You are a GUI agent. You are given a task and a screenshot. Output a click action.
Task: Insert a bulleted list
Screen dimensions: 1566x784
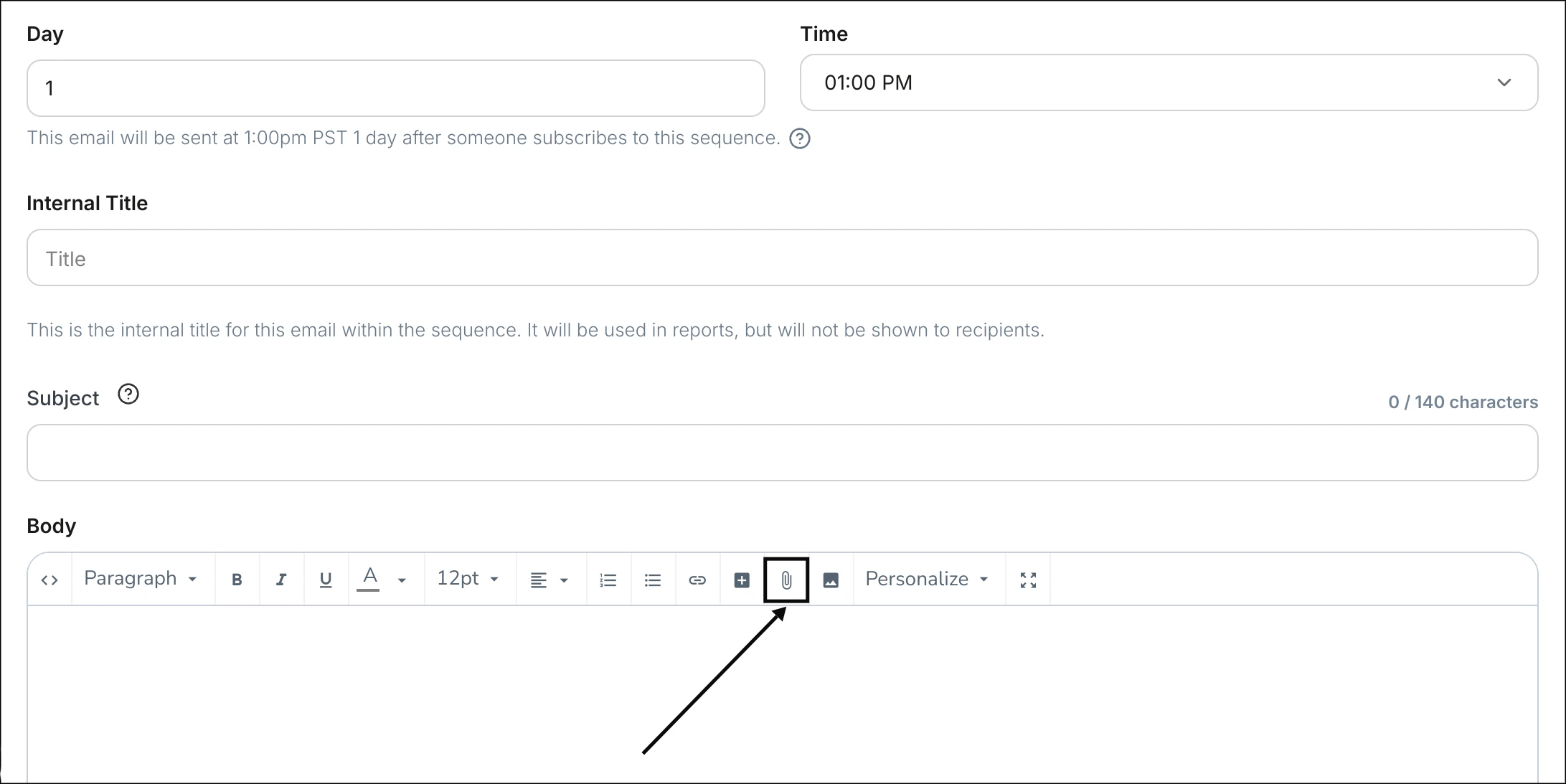pos(652,579)
